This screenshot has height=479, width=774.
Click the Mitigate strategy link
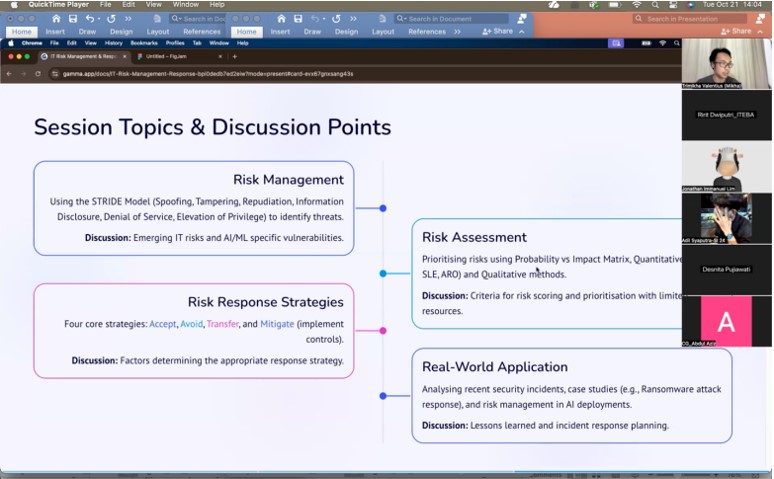277,324
